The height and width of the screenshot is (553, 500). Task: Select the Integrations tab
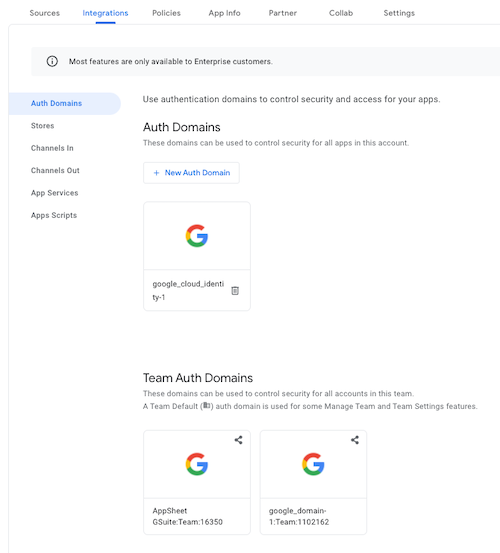click(x=105, y=13)
